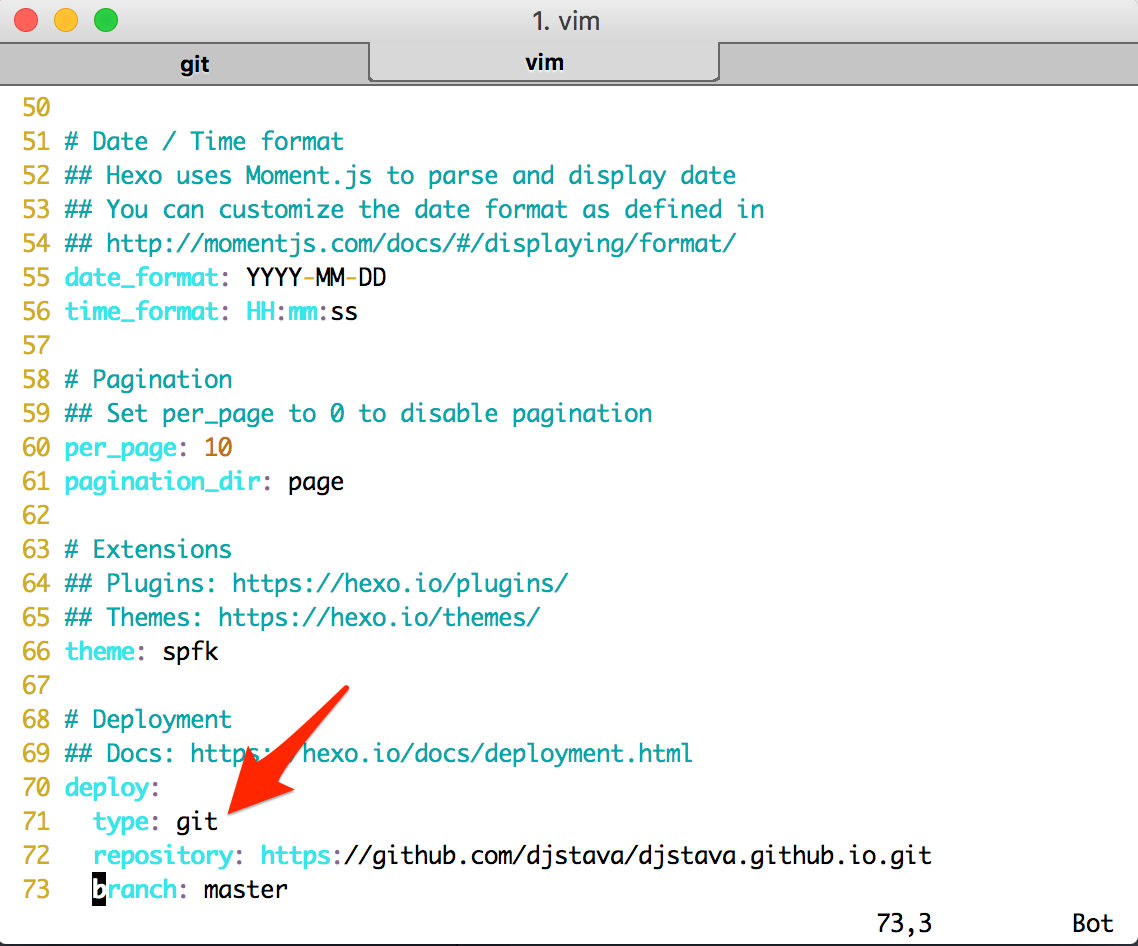Click the pagination_dir key
This screenshot has height=946, width=1138.
point(163,481)
